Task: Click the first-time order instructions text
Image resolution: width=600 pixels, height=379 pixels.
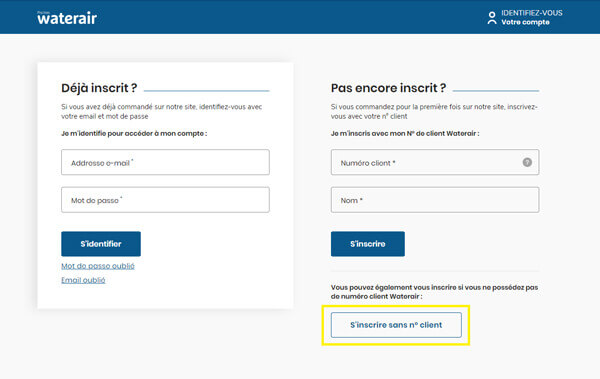Action: 434,111
